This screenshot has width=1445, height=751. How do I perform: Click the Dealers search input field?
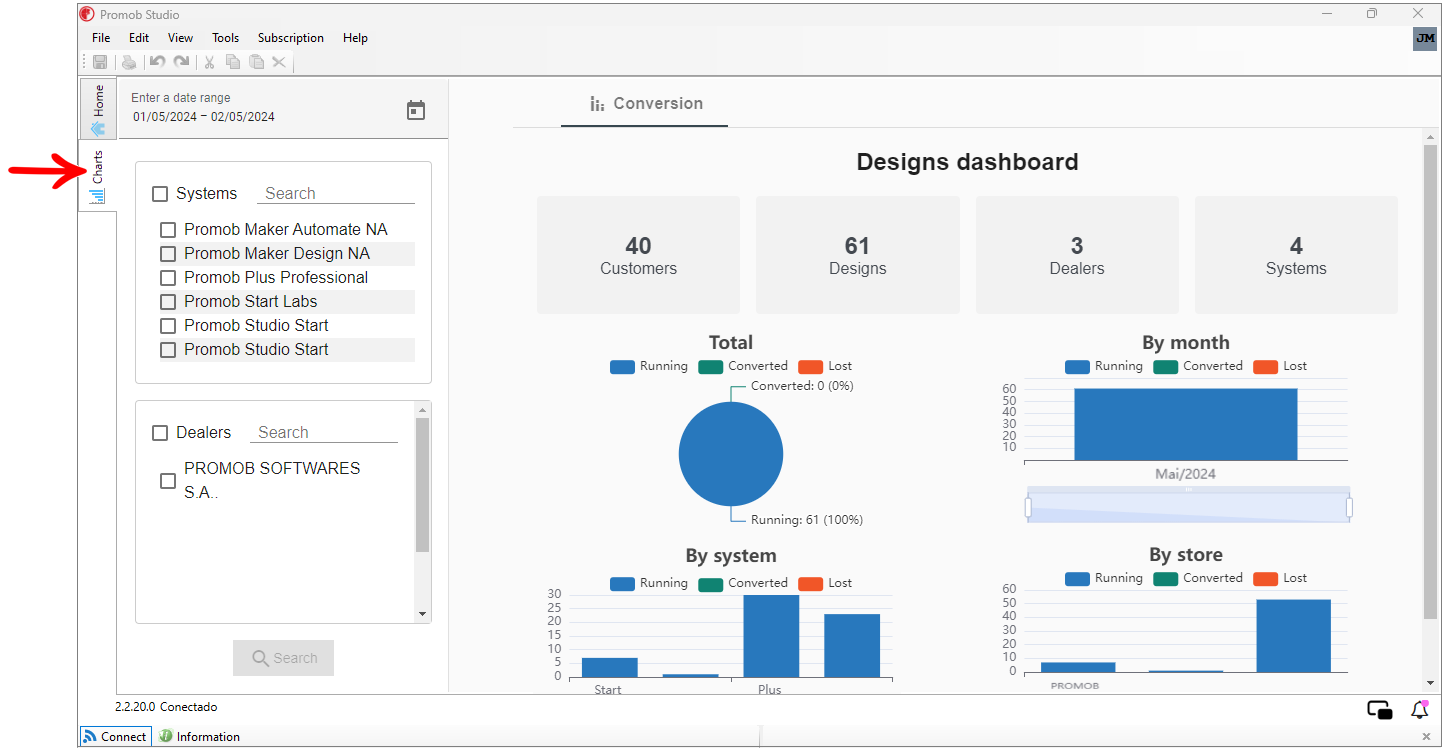click(x=324, y=433)
